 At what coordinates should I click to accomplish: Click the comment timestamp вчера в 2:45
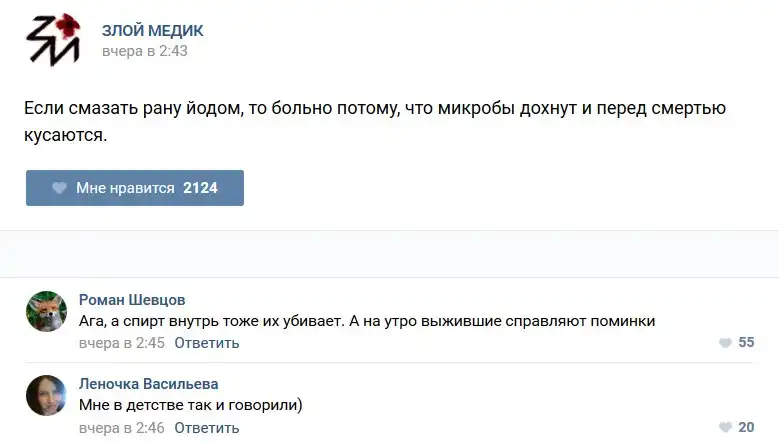(x=122, y=343)
